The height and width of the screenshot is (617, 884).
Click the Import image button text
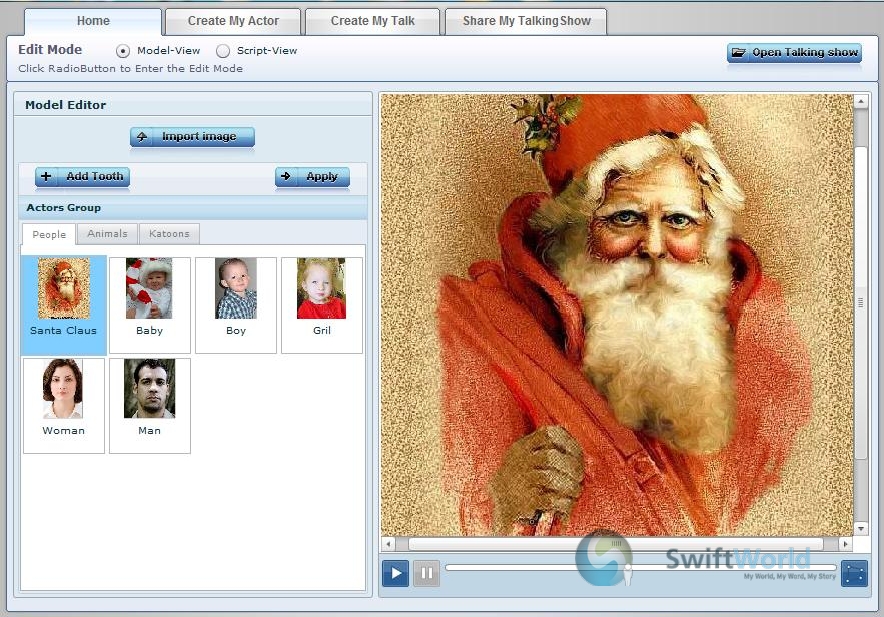(x=199, y=136)
